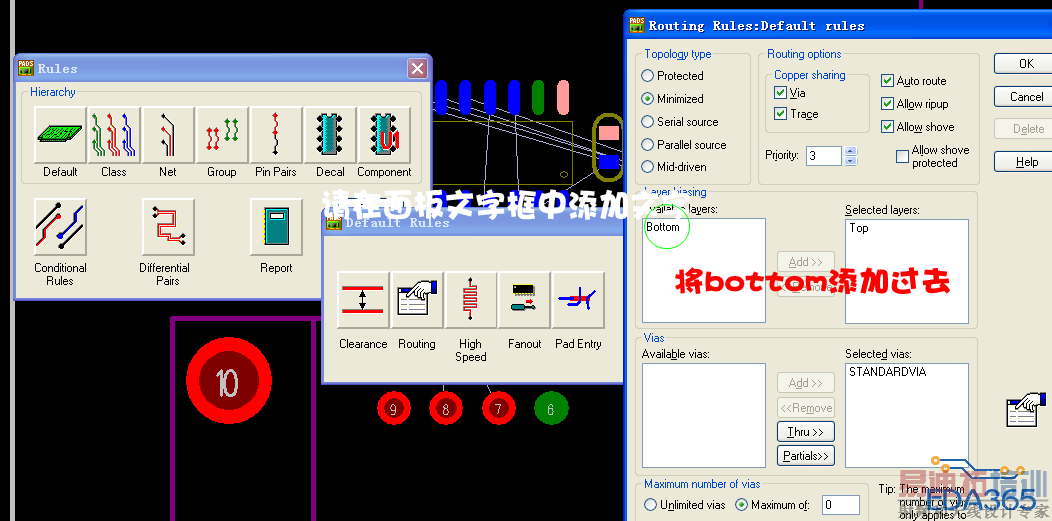
Task: Select Unlimited vias option
Action: pyautogui.click(x=650, y=504)
